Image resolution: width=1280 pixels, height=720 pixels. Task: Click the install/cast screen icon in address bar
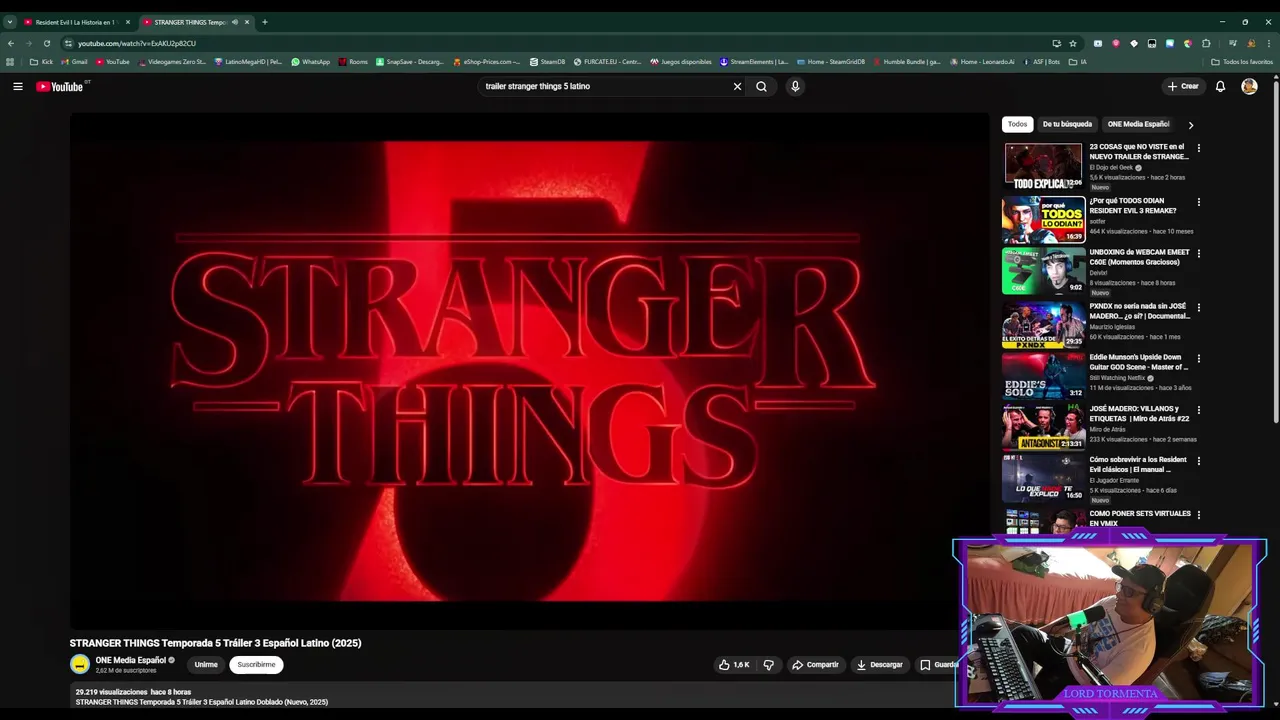[x=1056, y=43]
